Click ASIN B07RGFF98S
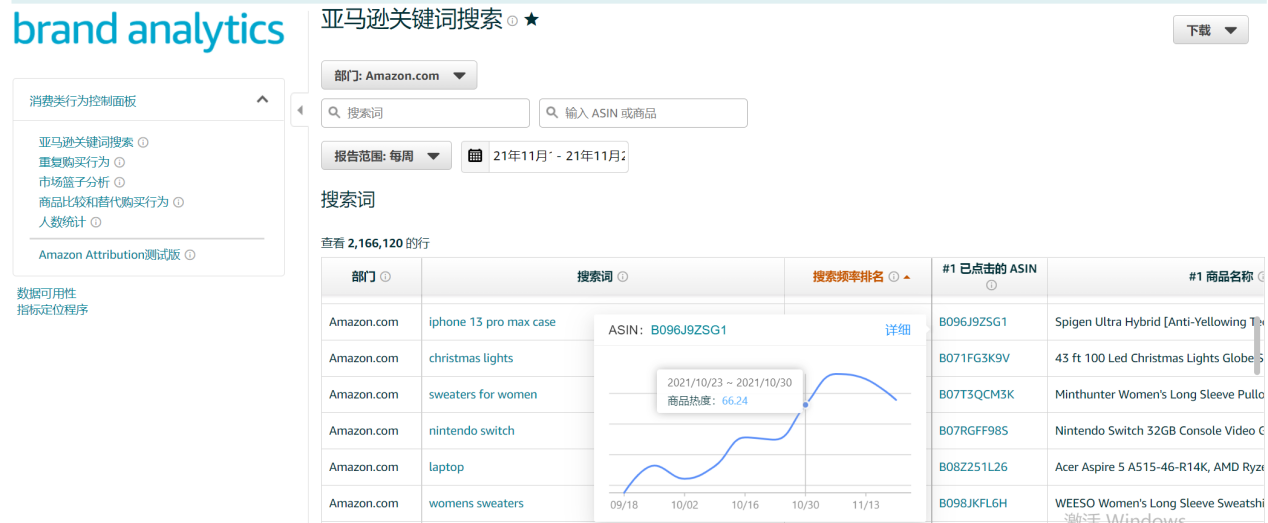This screenshot has width=1268, height=523. click(x=973, y=431)
